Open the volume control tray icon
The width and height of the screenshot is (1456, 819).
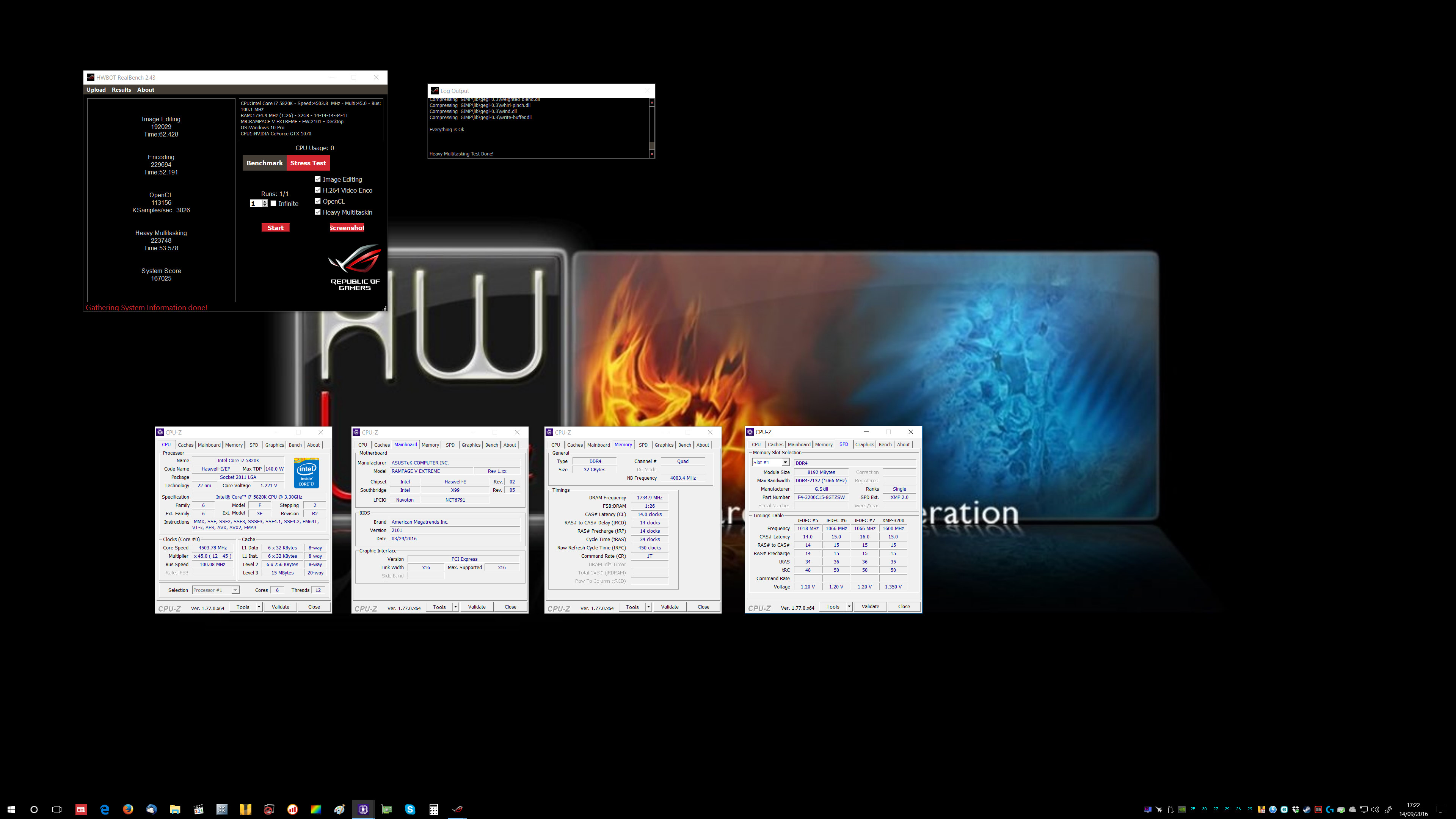[1375, 810]
